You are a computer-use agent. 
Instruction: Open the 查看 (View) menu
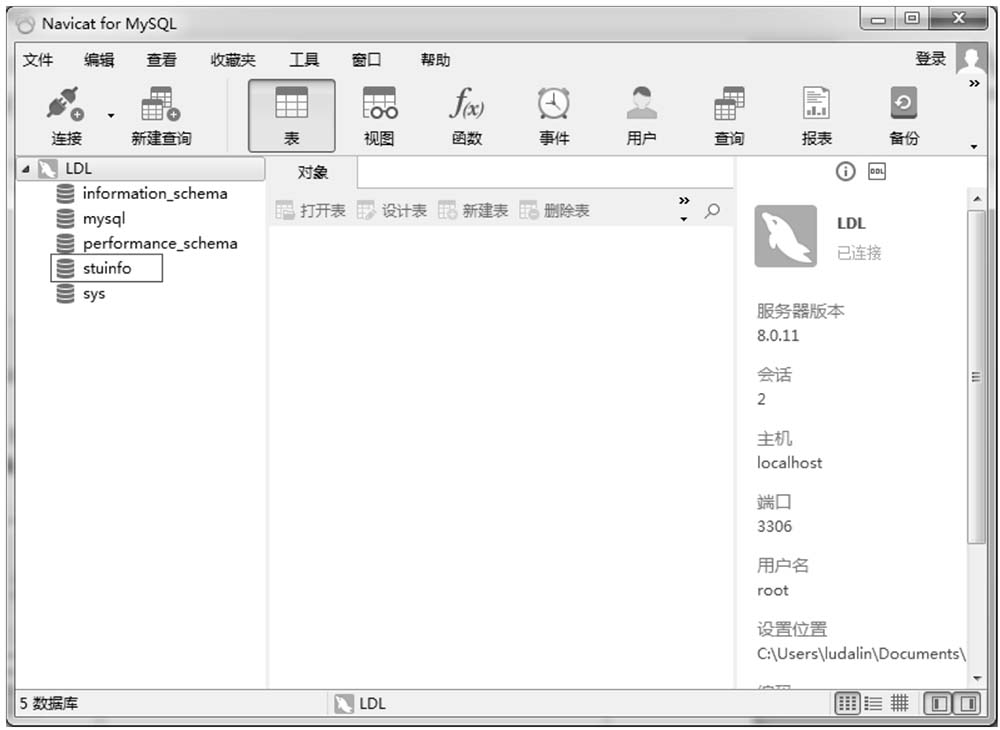(x=161, y=60)
